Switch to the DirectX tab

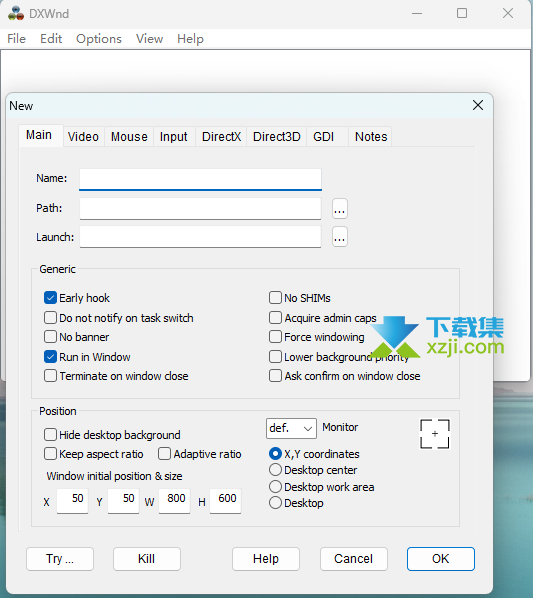(x=221, y=137)
